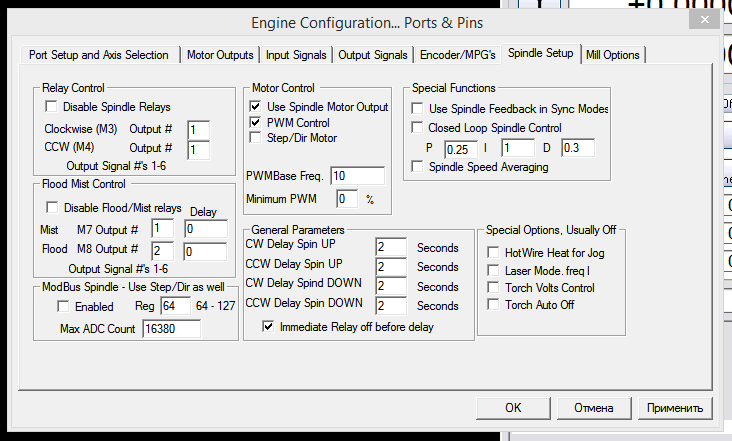Viewport: 732px width, 441px height.
Task: Open the Input Signals tab
Action: pos(296,55)
